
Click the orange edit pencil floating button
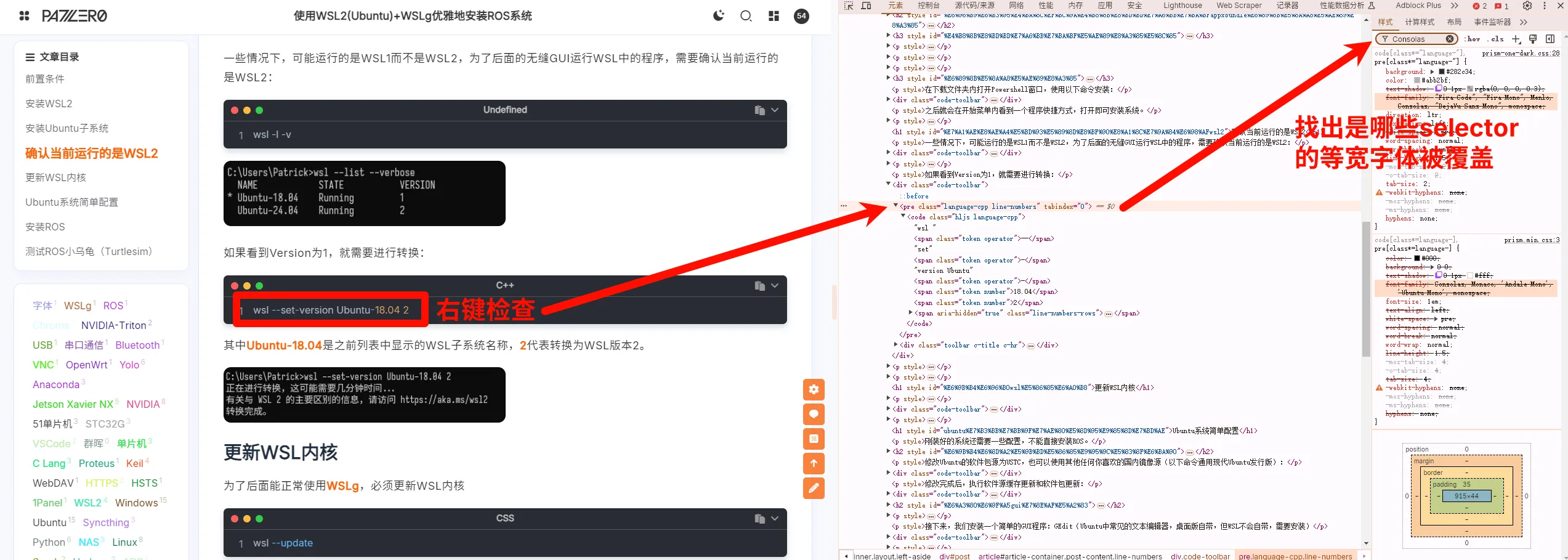(814, 488)
